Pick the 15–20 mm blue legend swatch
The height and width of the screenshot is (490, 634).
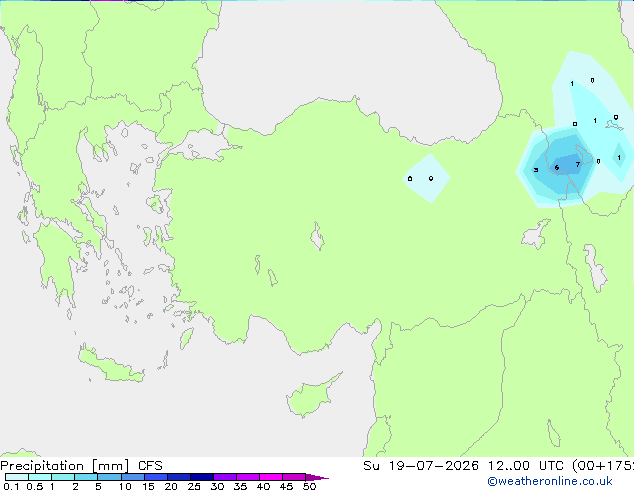[156, 477]
